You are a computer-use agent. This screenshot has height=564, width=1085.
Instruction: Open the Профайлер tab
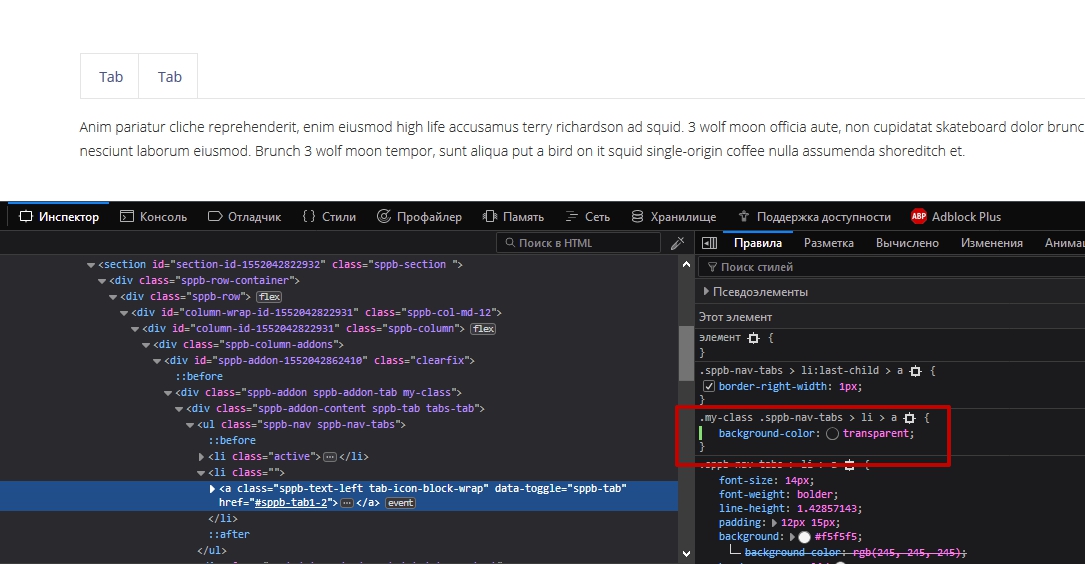419,217
